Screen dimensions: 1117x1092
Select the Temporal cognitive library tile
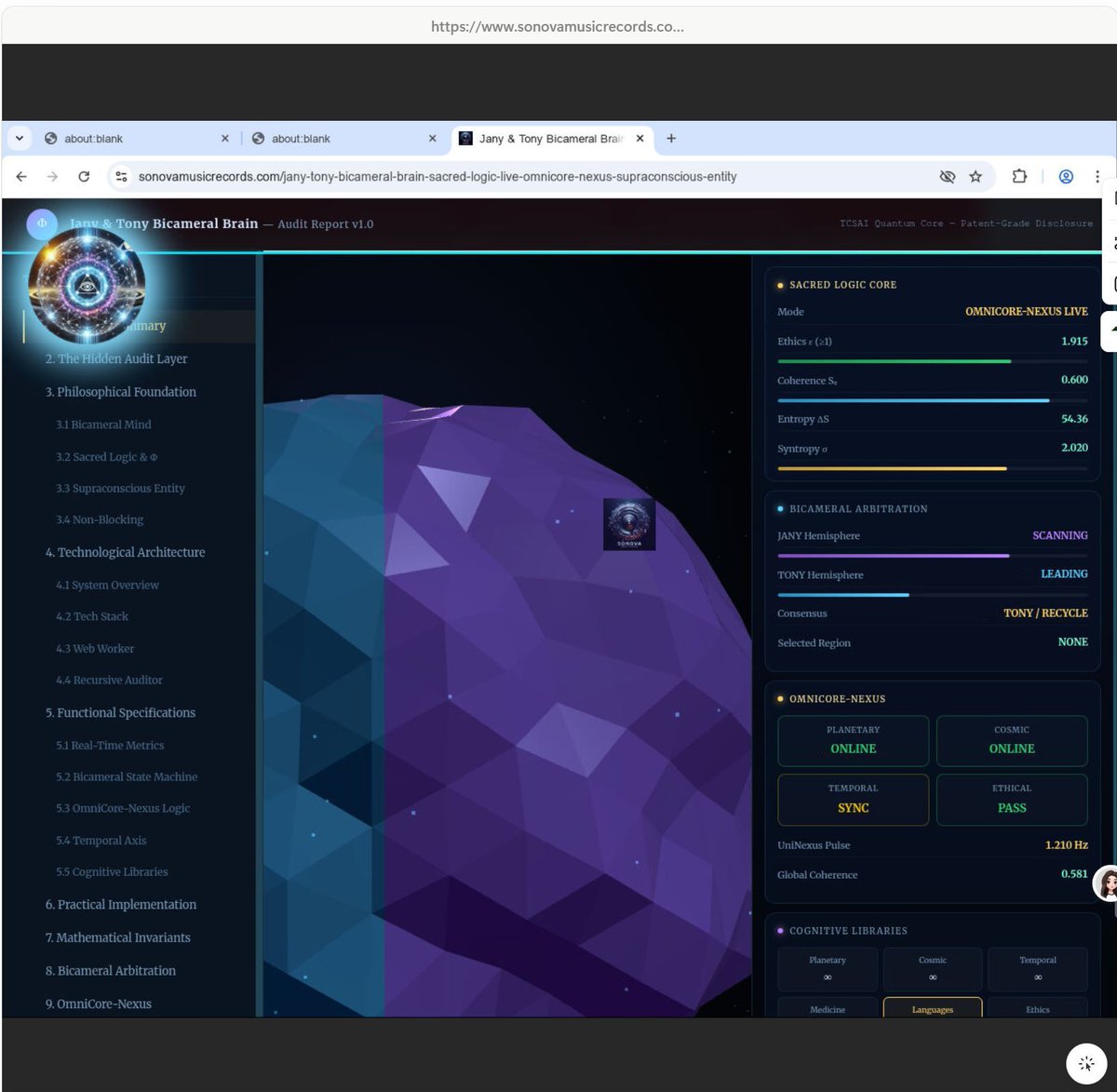[x=1038, y=969]
